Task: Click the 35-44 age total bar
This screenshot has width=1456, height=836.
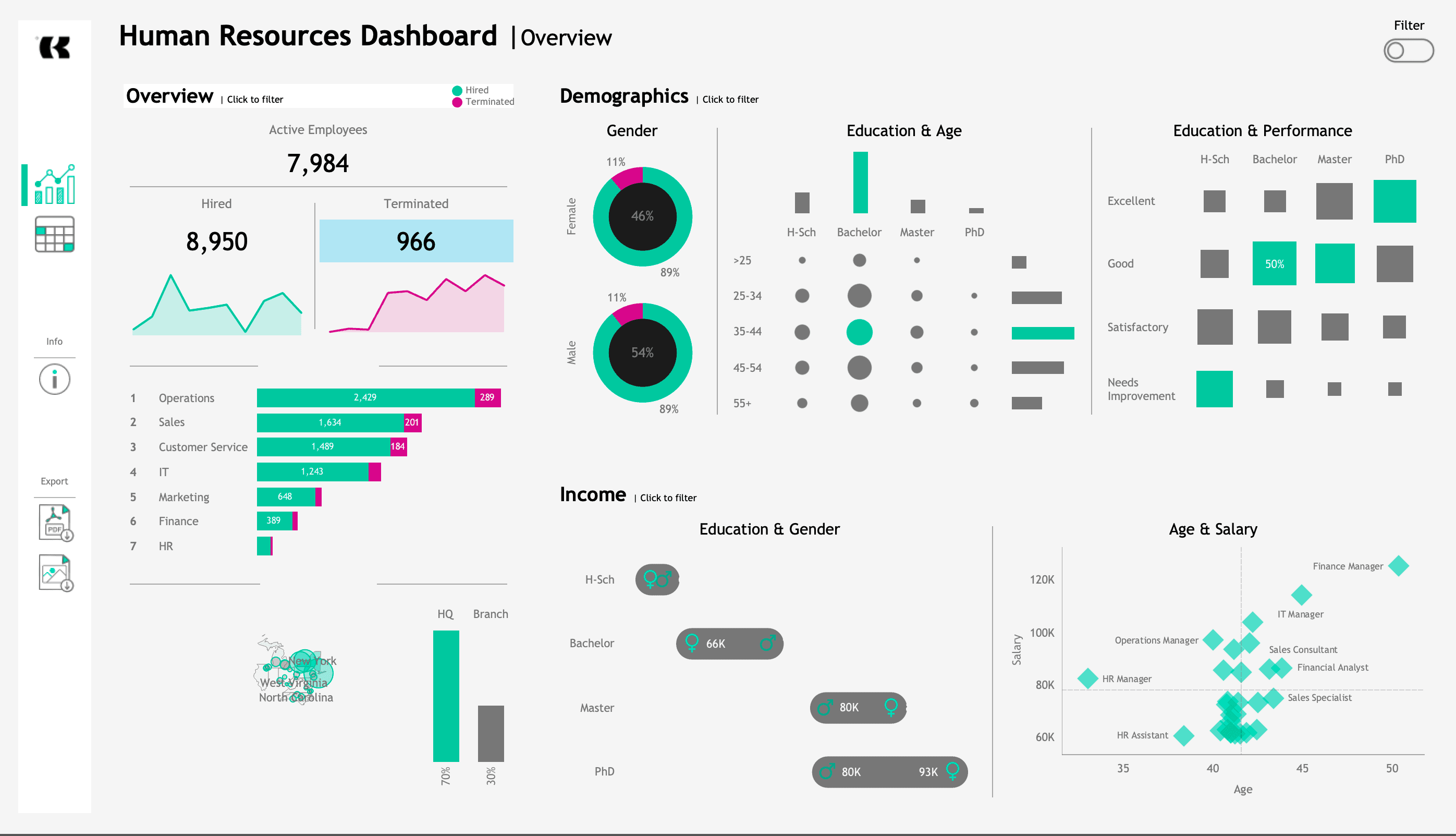Action: [1043, 333]
